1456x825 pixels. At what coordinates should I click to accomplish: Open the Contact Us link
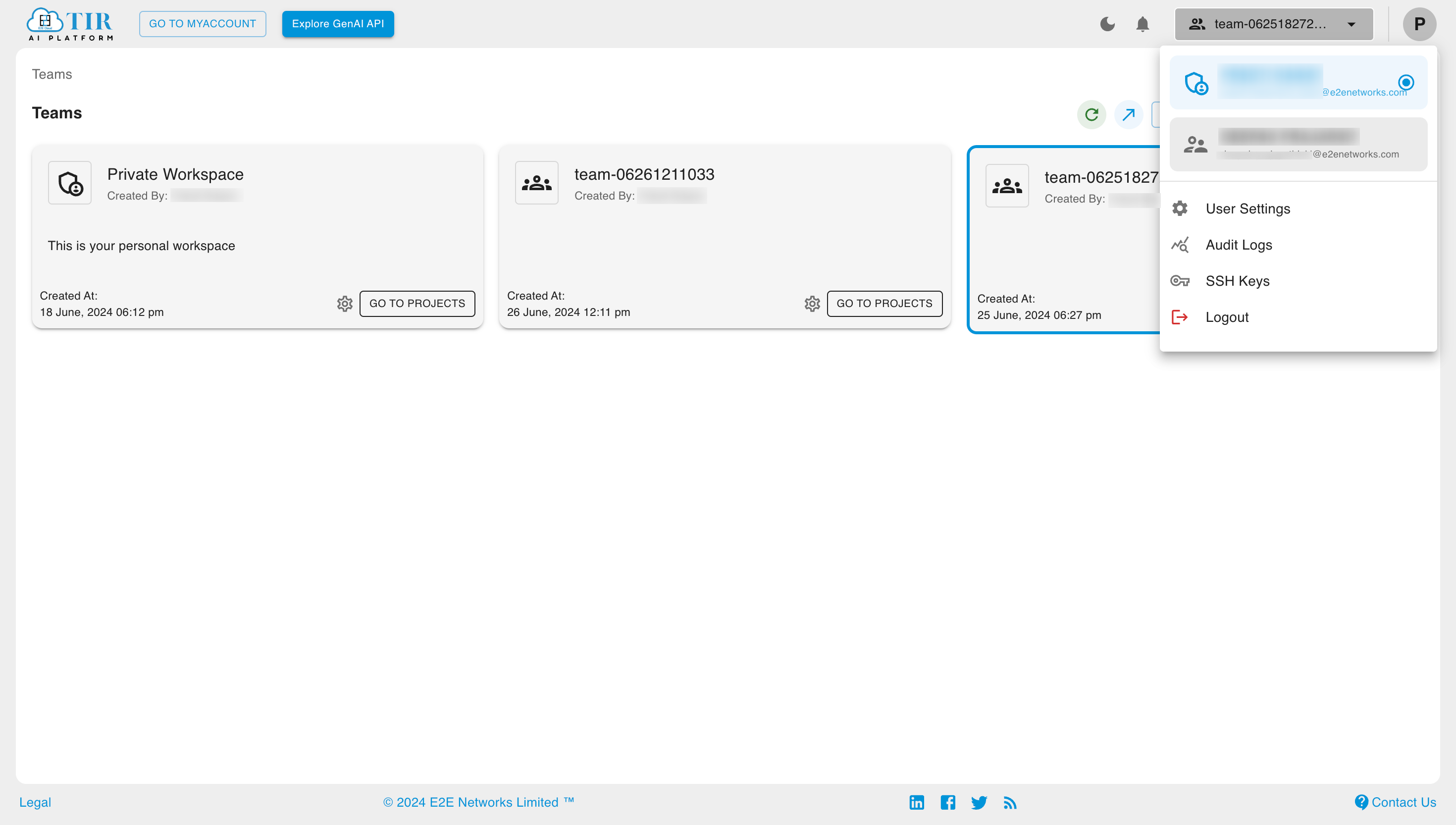1396,802
